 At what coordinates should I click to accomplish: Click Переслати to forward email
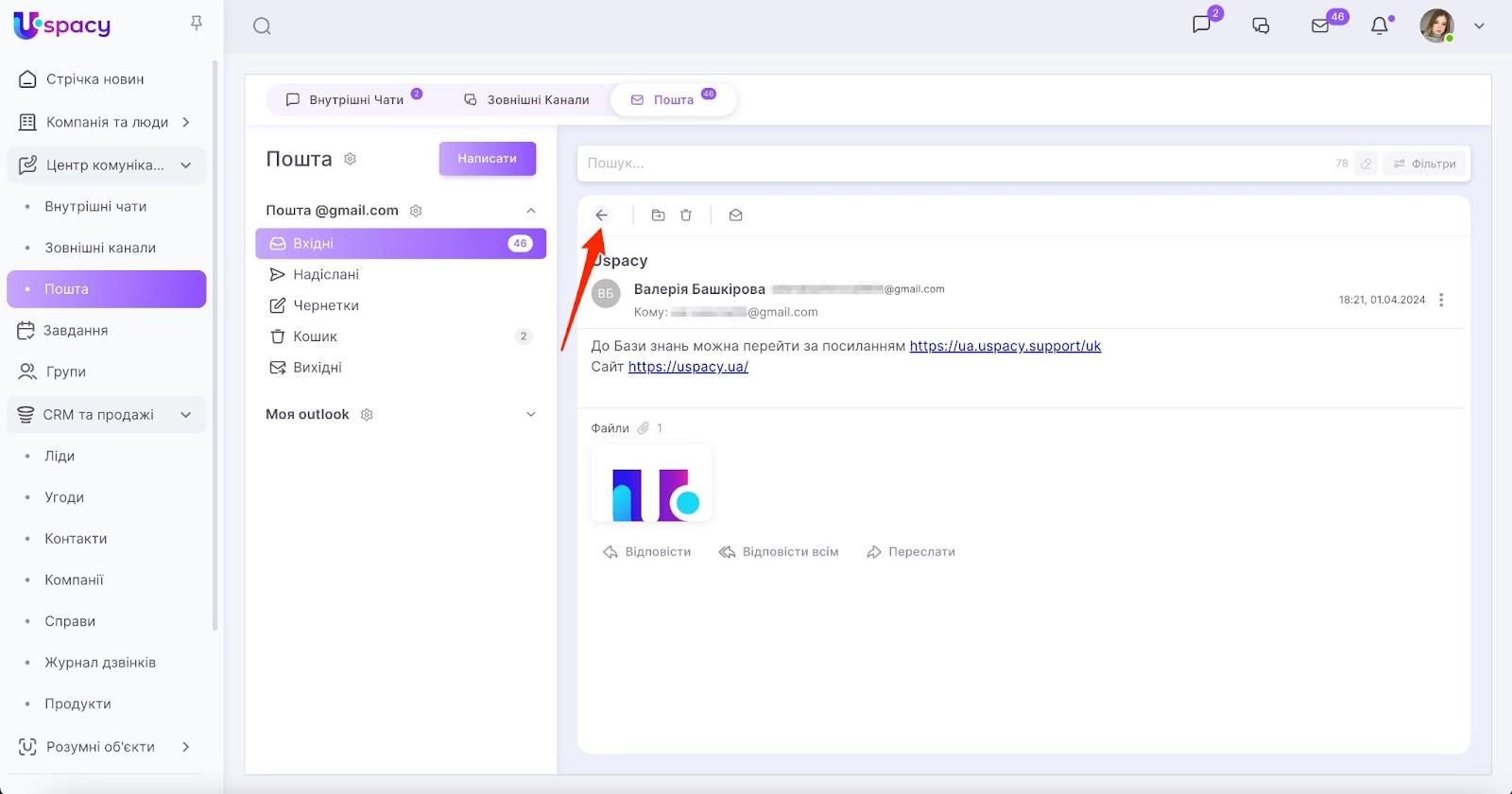[x=911, y=552]
